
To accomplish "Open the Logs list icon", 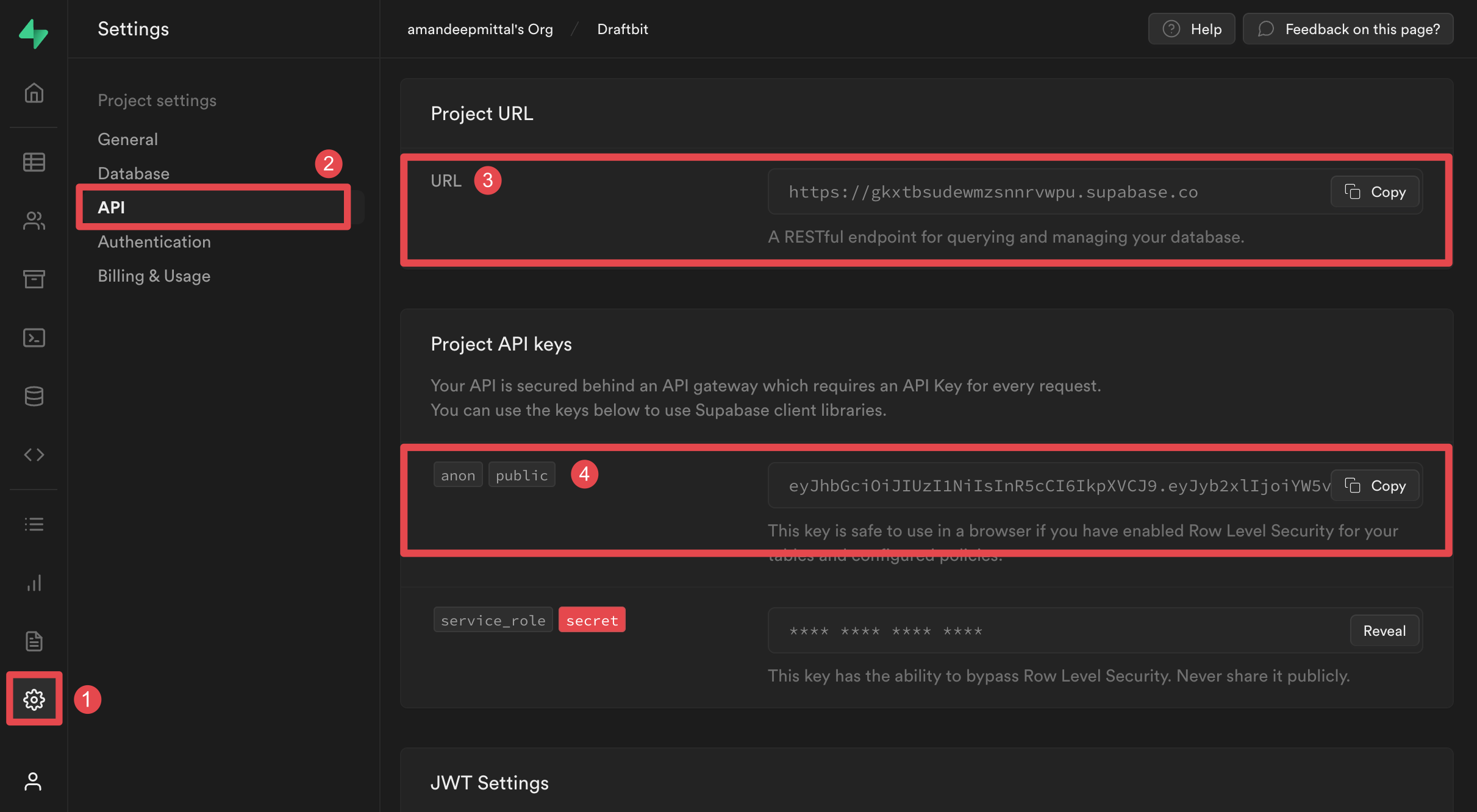I will pyautogui.click(x=34, y=524).
